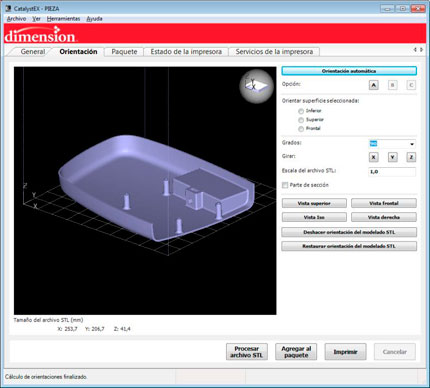Open the Herramientas menu
430x388 pixels.
pyautogui.click(x=63, y=19)
